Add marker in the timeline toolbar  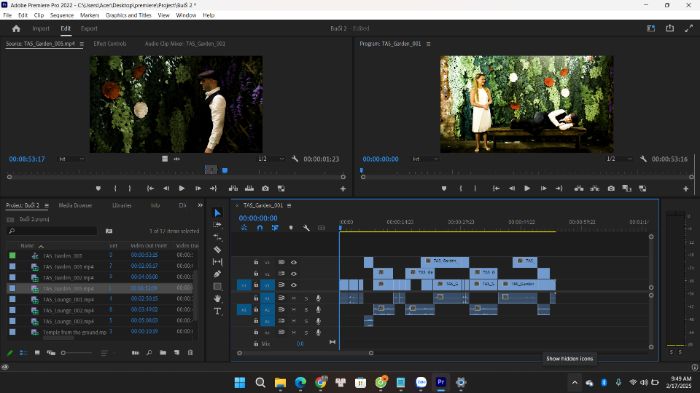coord(291,228)
